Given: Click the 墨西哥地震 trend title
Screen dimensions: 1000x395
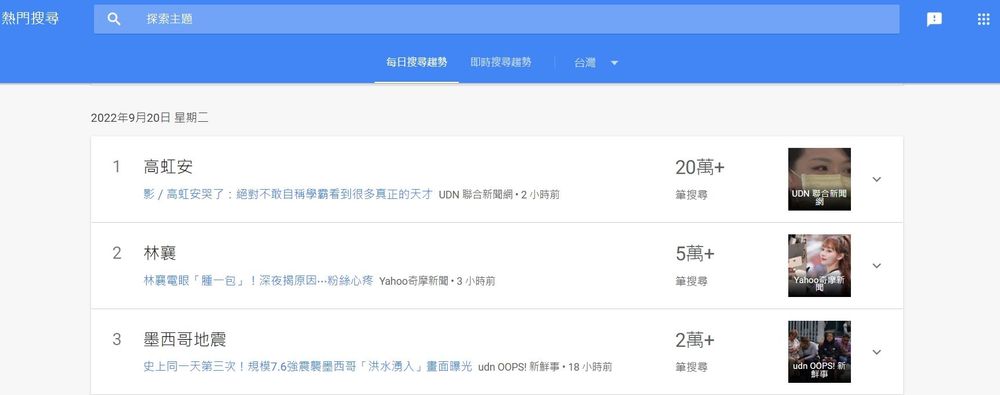Looking at the screenshot, I should point(185,339).
